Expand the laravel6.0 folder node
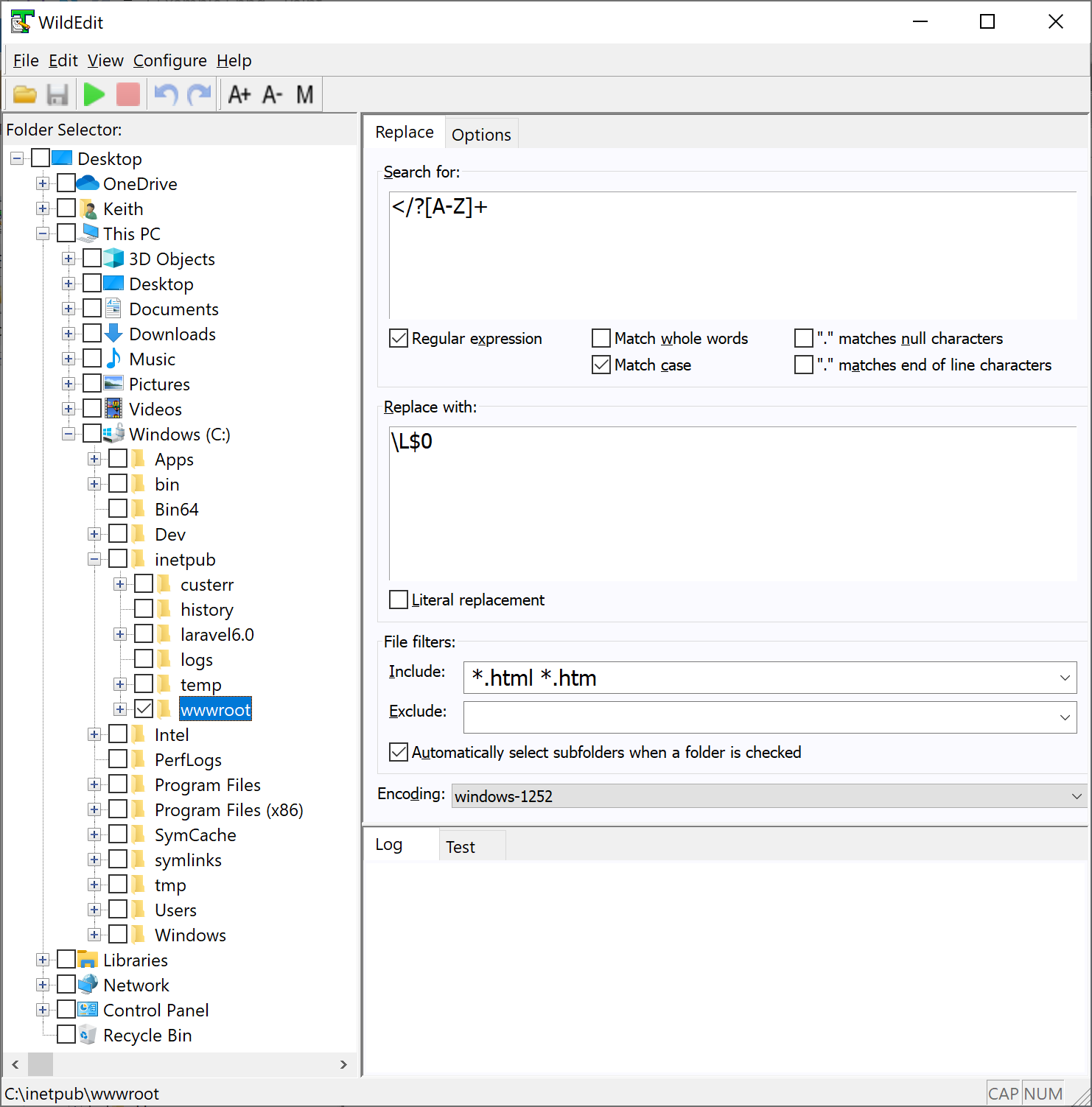 pos(120,634)
